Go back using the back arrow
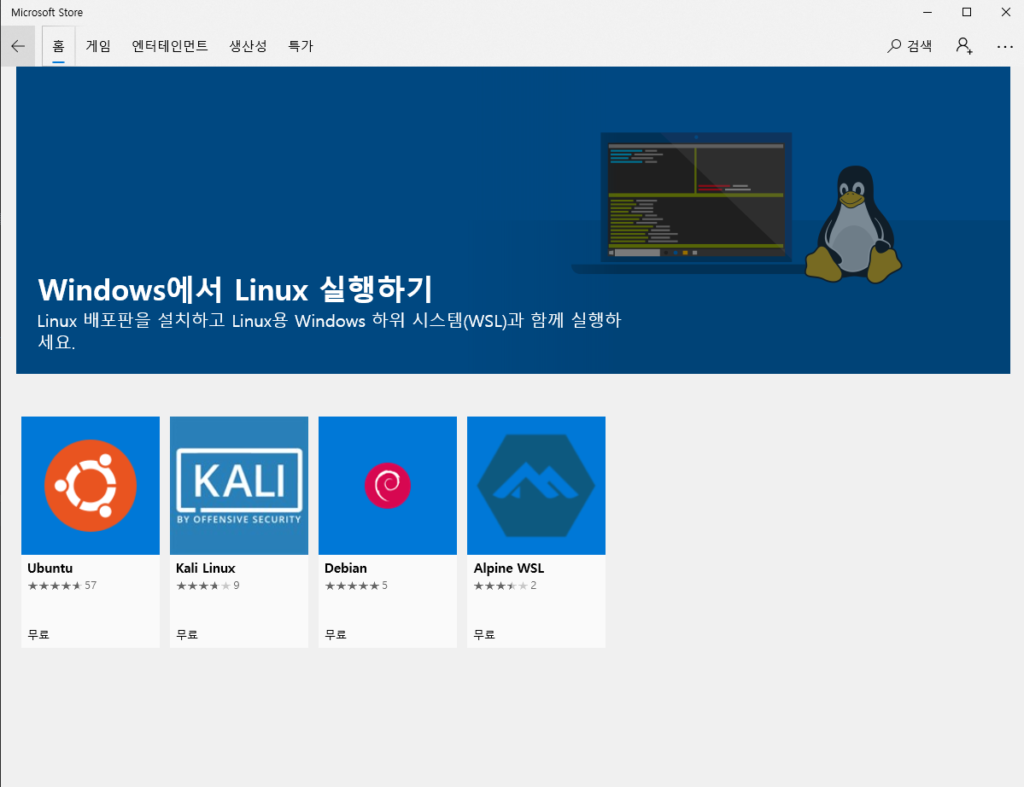 (x=18, y=46)
